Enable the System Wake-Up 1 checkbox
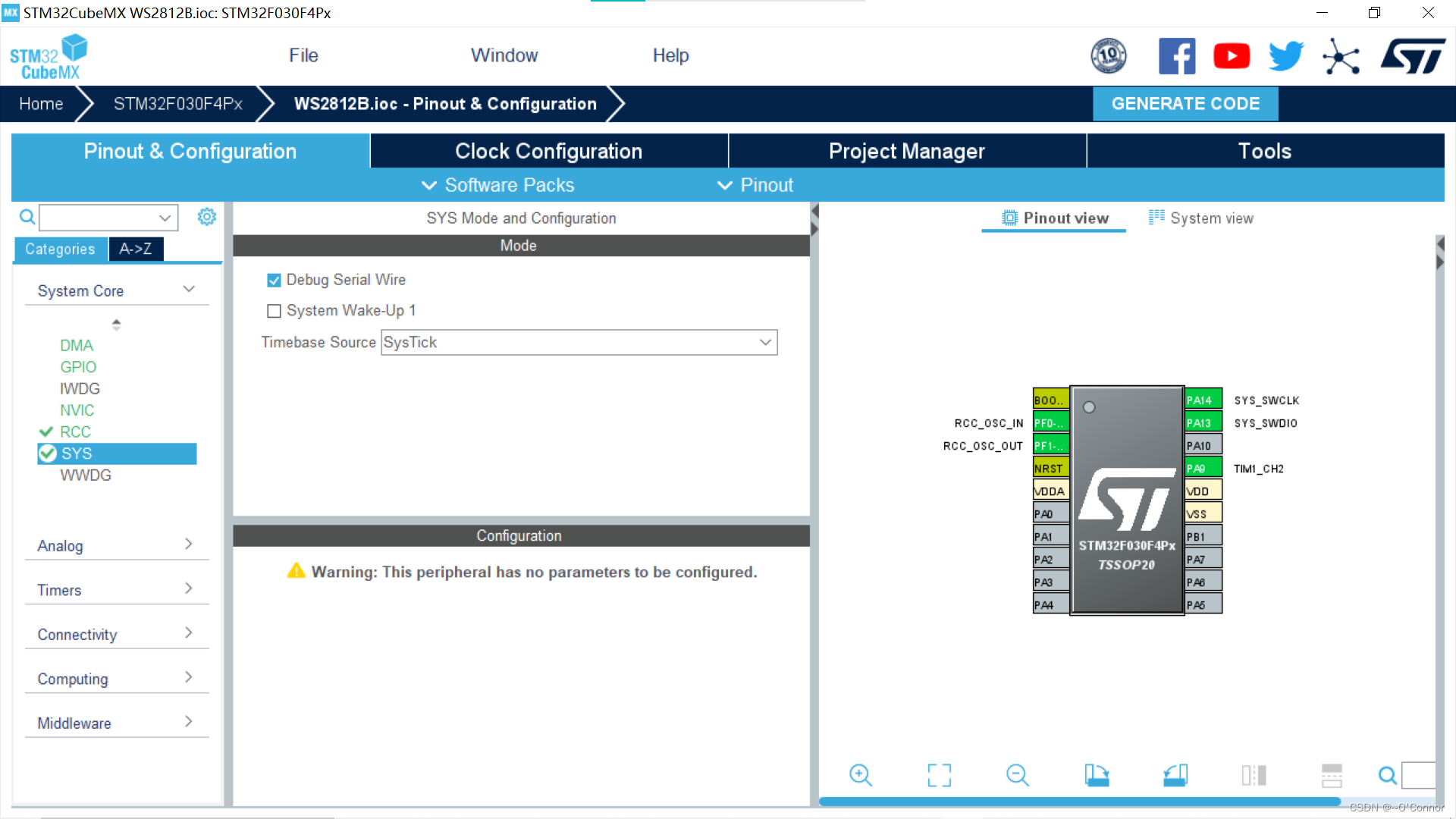 274,311
